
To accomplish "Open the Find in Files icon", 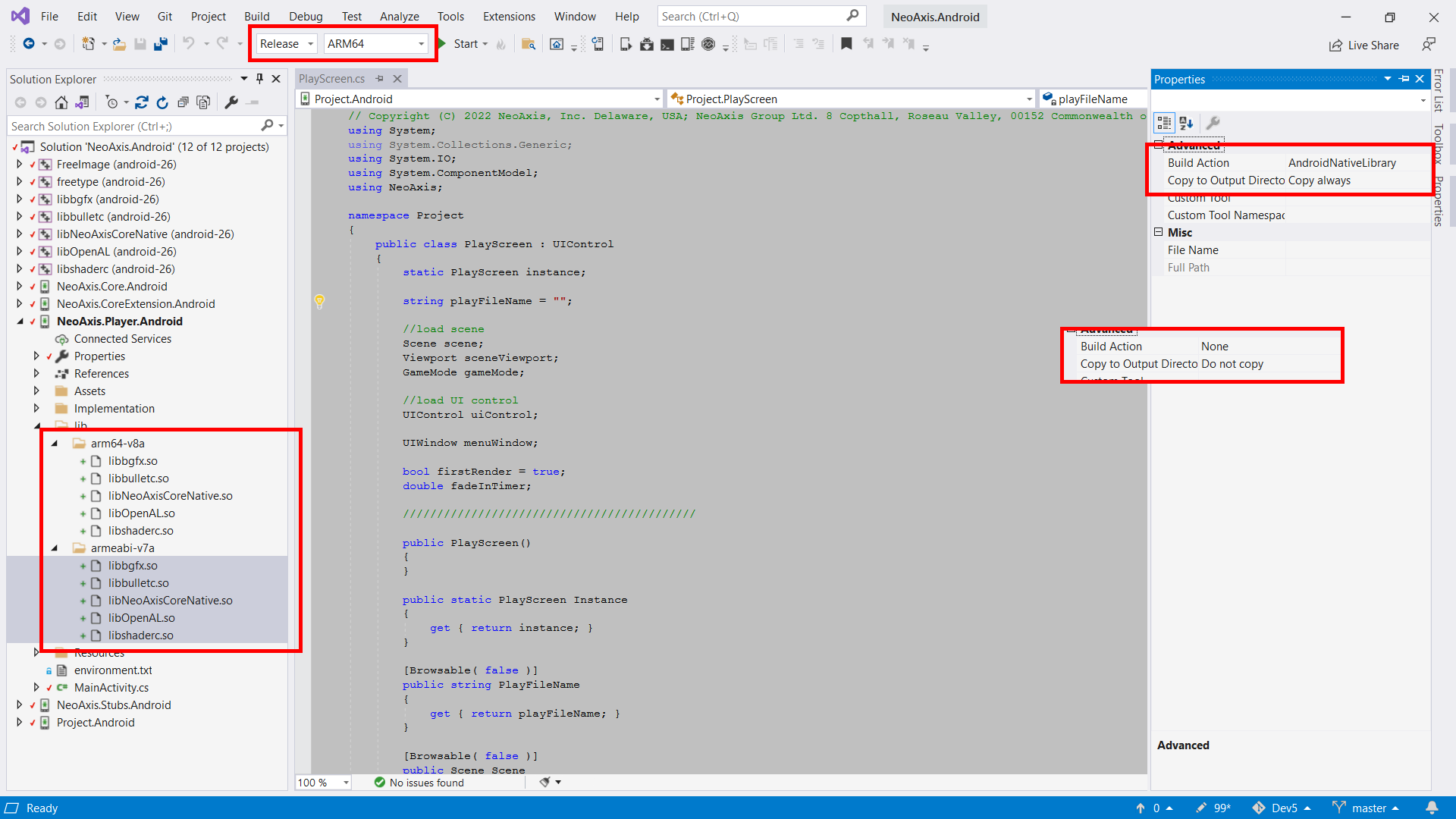I will point(529,44).
